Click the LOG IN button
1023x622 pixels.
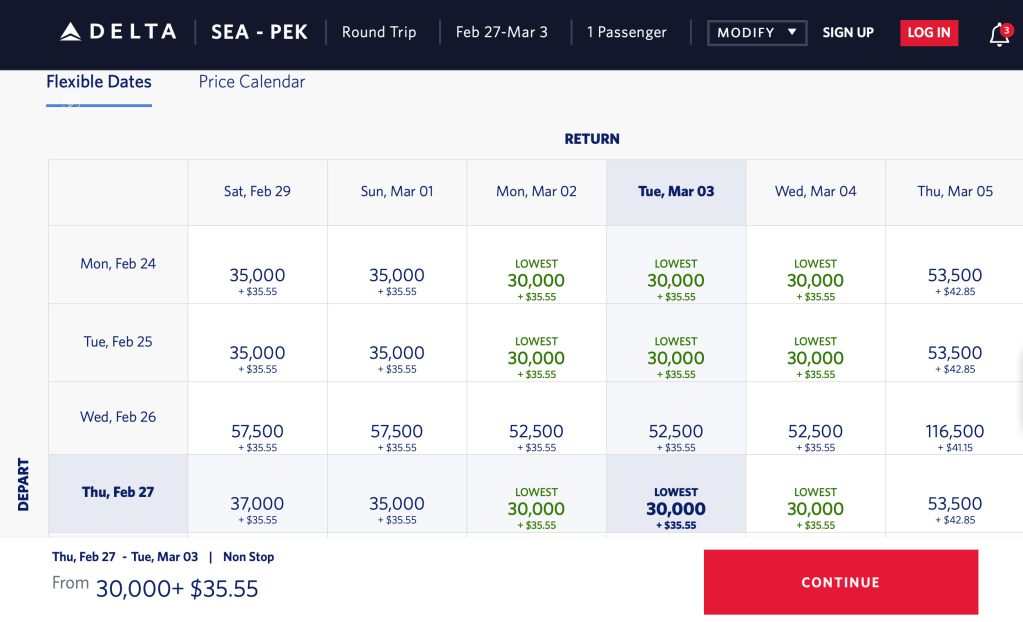929,32
